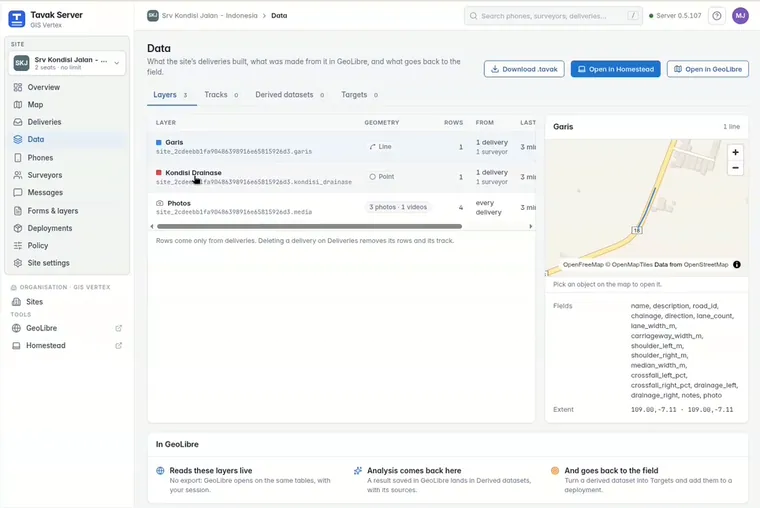Open the Surveyors sidebar icon

click(18, 175)
